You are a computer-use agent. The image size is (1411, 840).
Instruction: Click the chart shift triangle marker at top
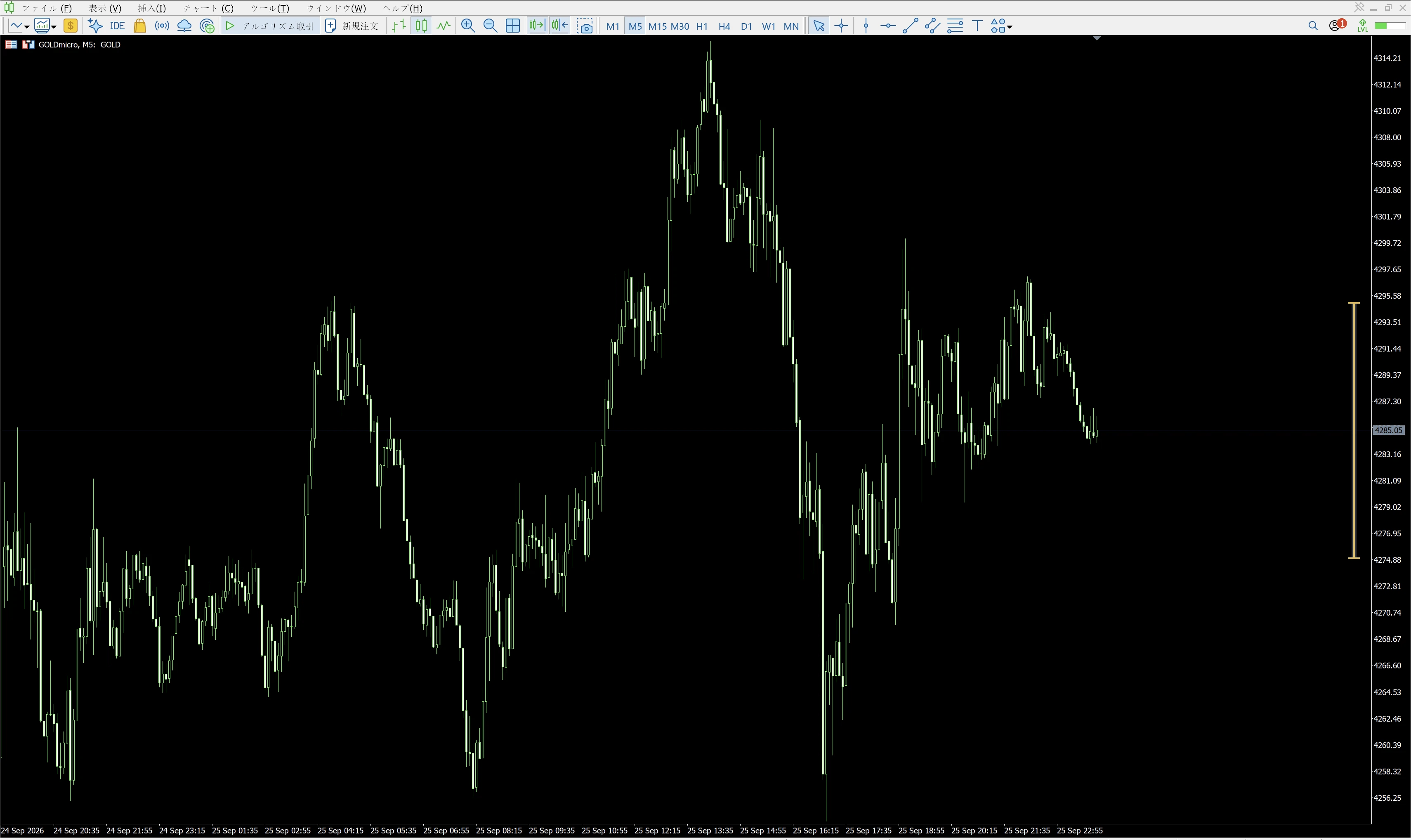[1097, 38]
